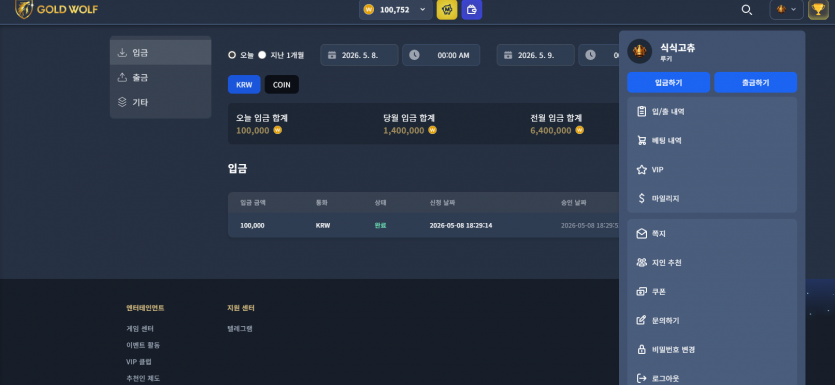
Task: Click the 로그아웃 logout item
Action: pyautogui.click(x=712, y=379)
